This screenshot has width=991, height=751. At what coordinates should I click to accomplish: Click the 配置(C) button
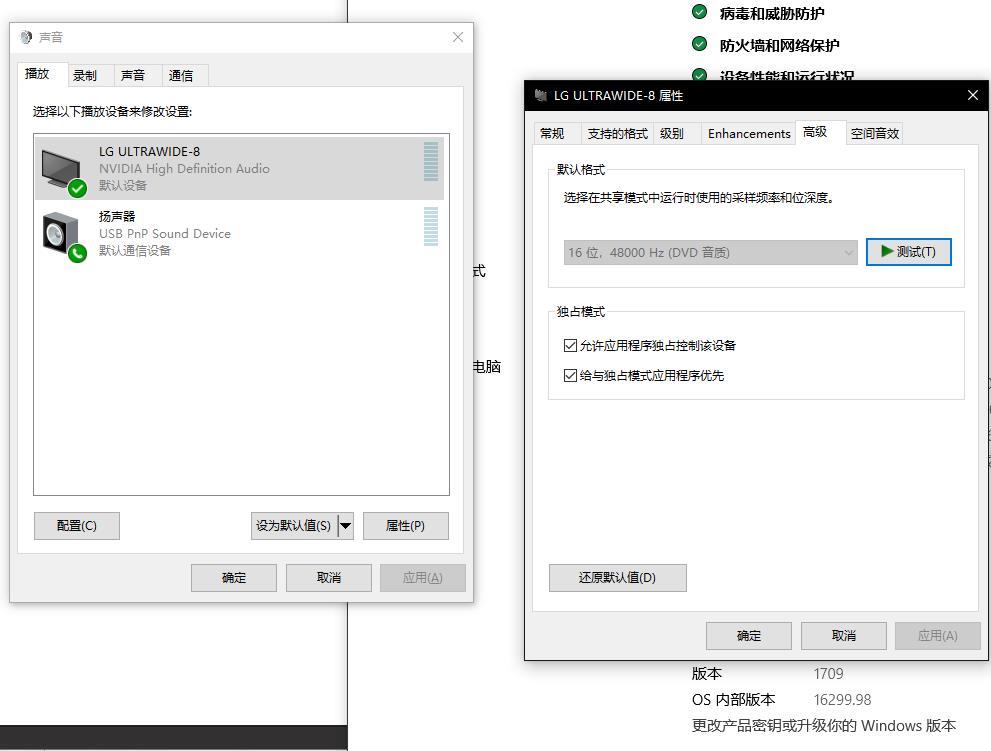tap(76, 526)
